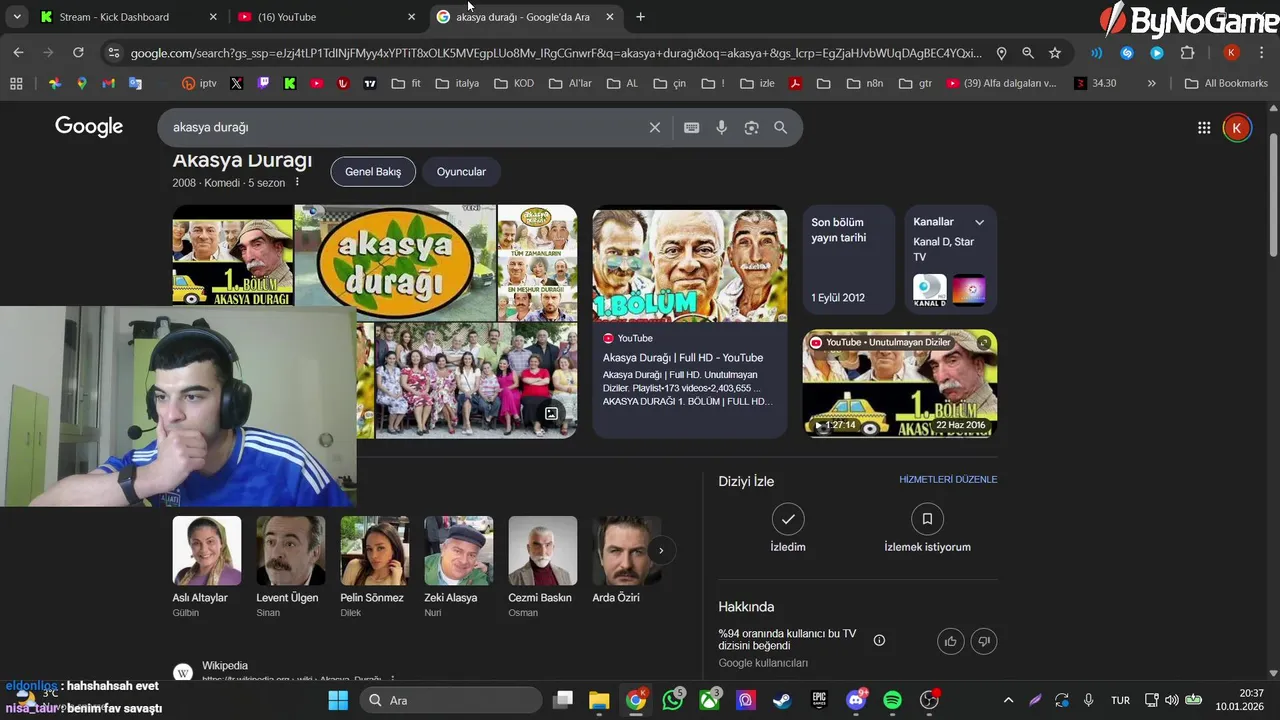Viewport: 1280px width, 720px height.
Task: Open the Google apps grid
Action: 1204,127
